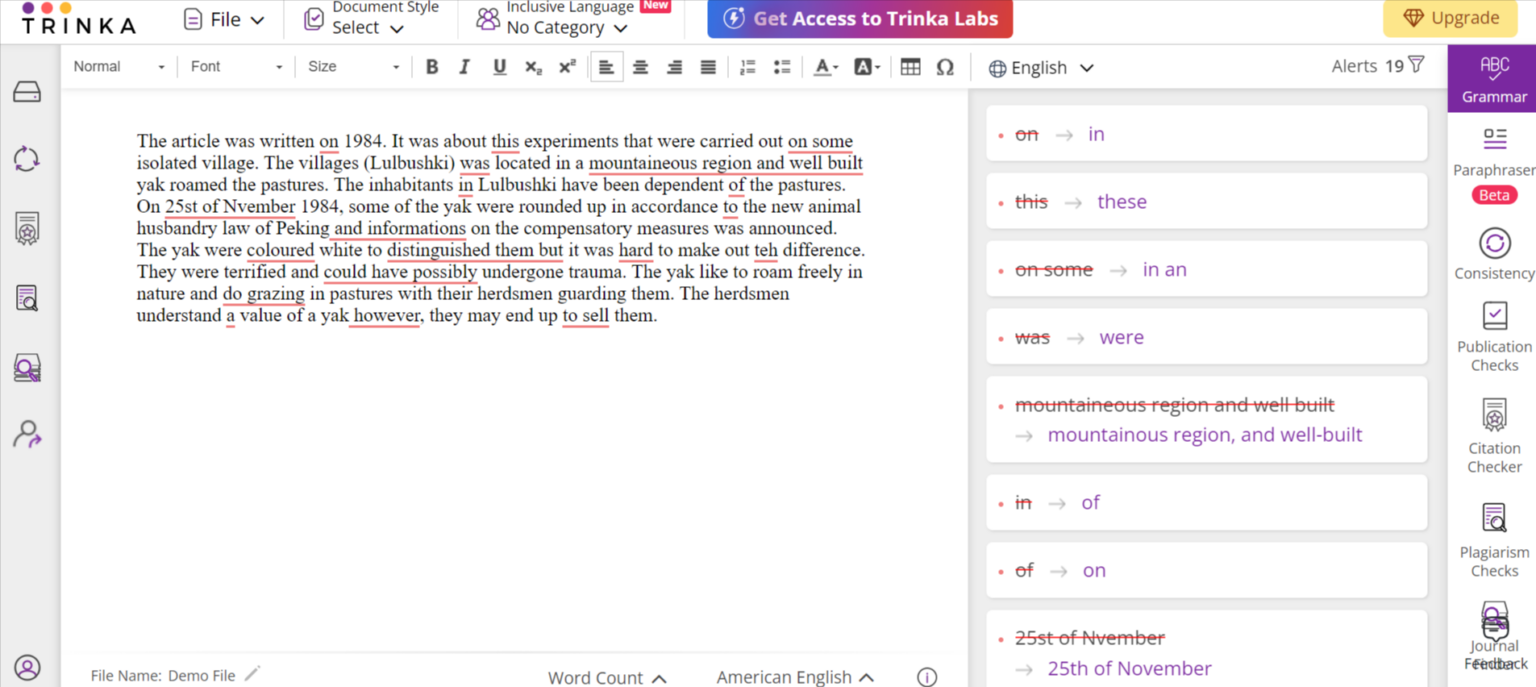This screenshot has width=1536, height=687.
Task: Click Get Access to Trinka Labs
Action: (x=858, y=18)
